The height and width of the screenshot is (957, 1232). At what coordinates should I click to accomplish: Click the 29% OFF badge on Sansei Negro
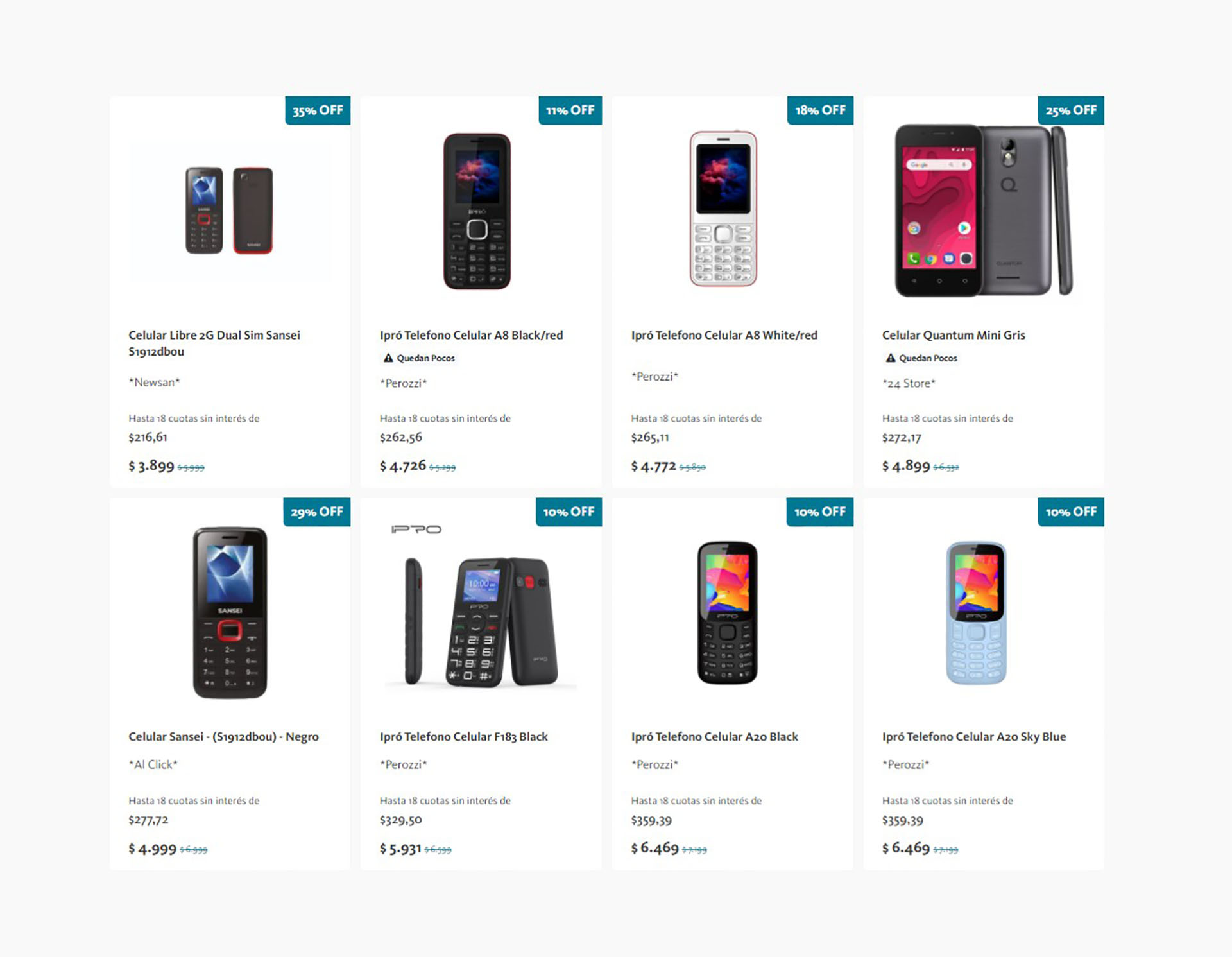(x=316, y=512)
